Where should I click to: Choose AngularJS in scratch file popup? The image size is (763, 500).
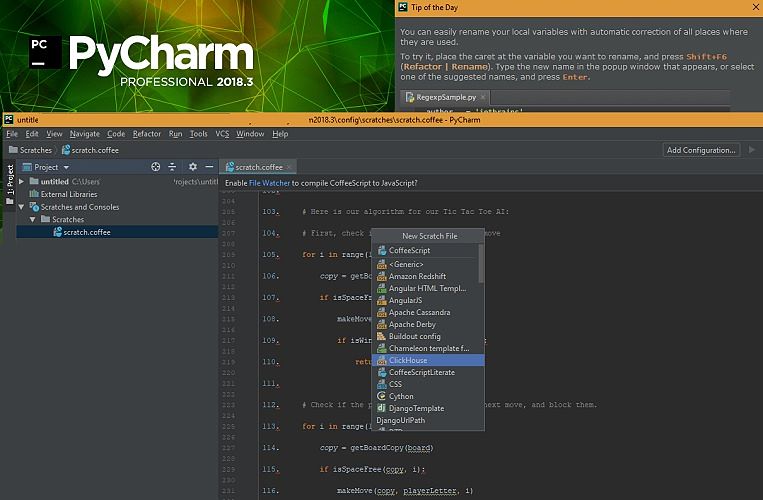(x=428, y=301)
